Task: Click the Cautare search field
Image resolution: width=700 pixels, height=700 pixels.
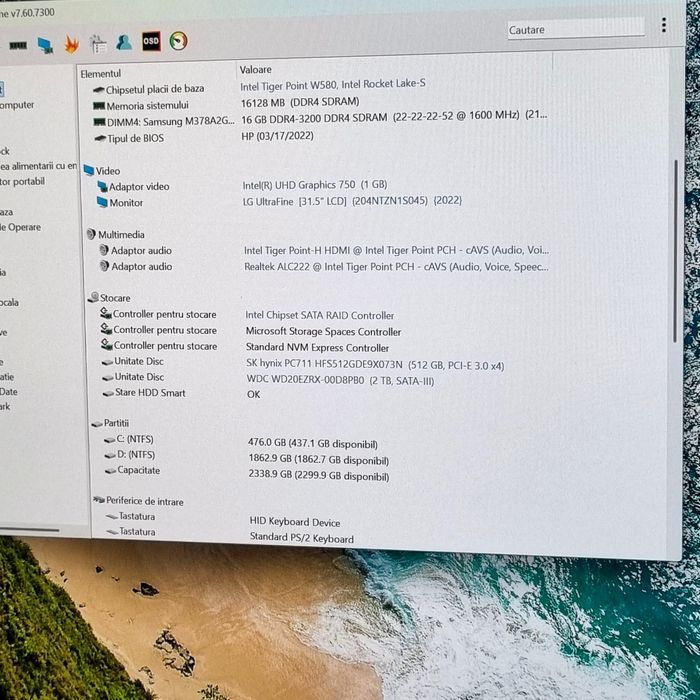Action: coord(575,29)
